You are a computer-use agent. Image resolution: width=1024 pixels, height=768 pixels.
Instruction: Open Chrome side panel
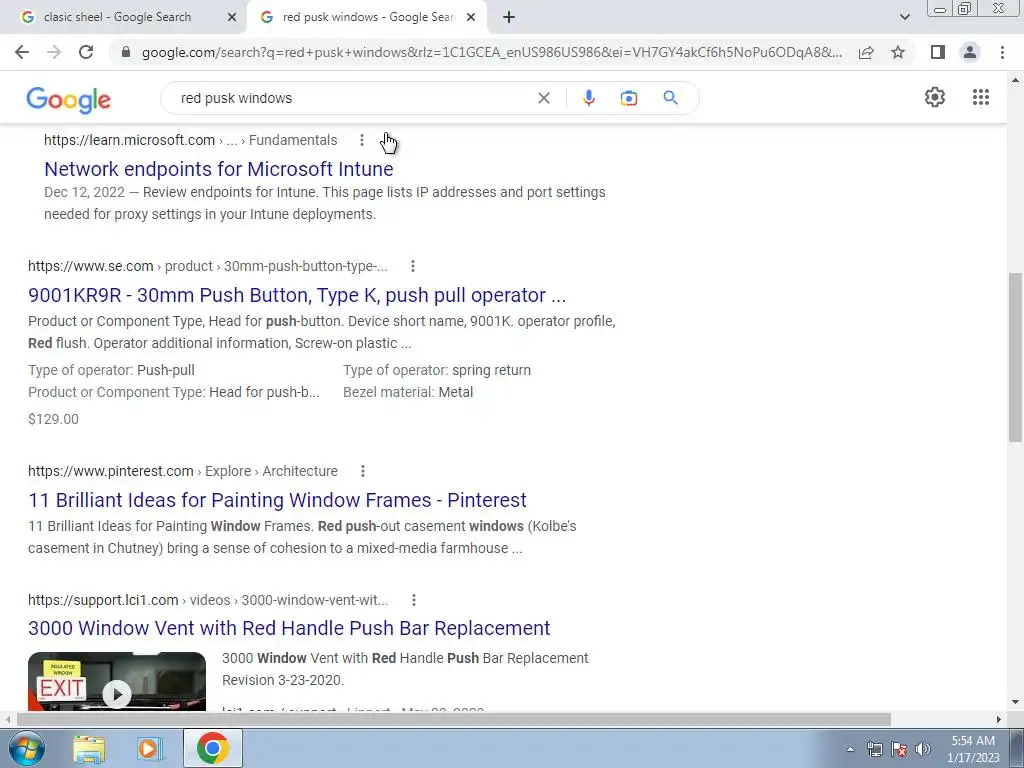click(938, 52)
